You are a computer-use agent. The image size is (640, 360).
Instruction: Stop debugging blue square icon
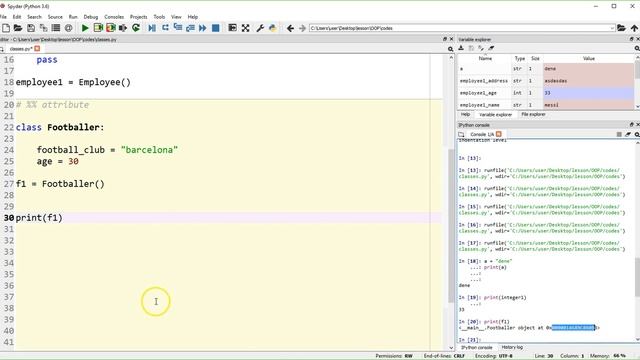point(216,28)
